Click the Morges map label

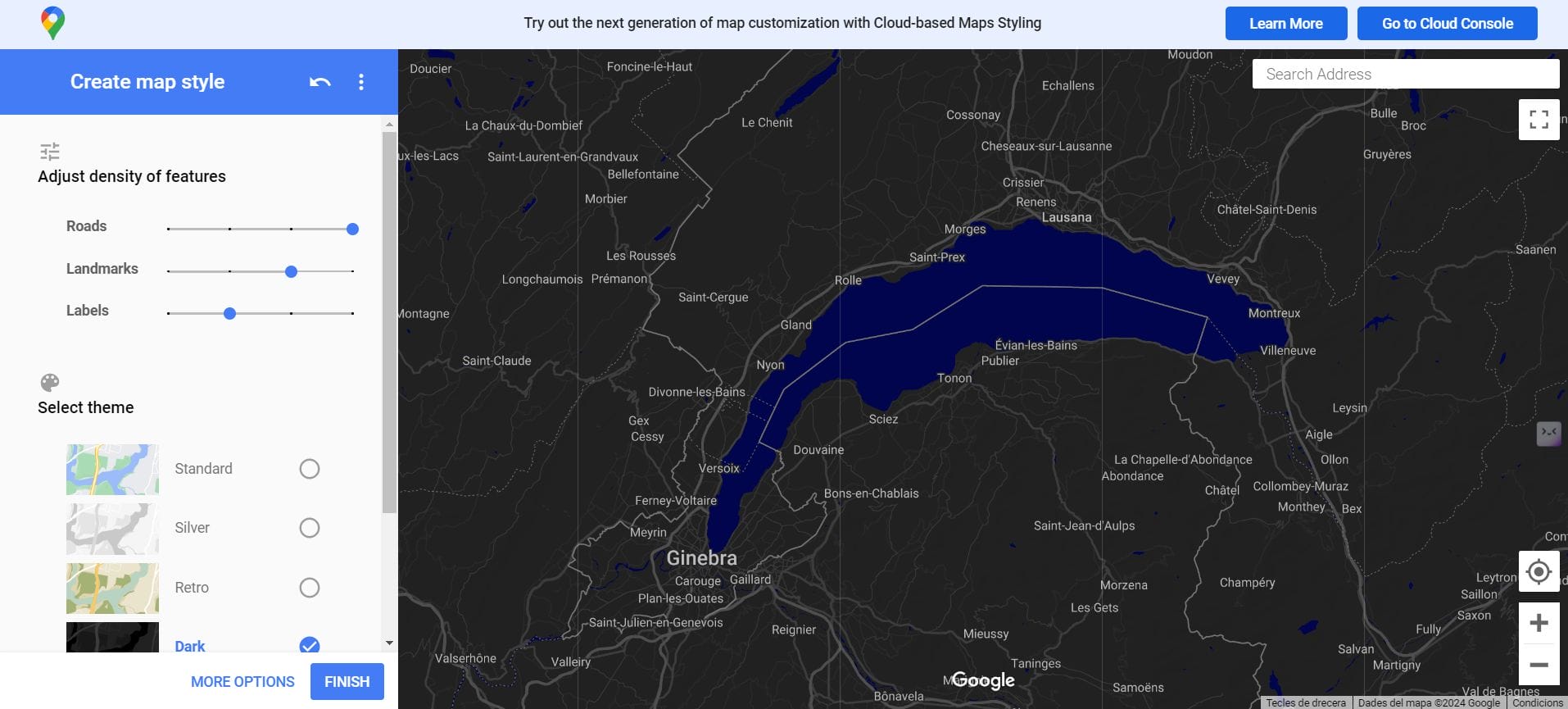tap(965, 229)
